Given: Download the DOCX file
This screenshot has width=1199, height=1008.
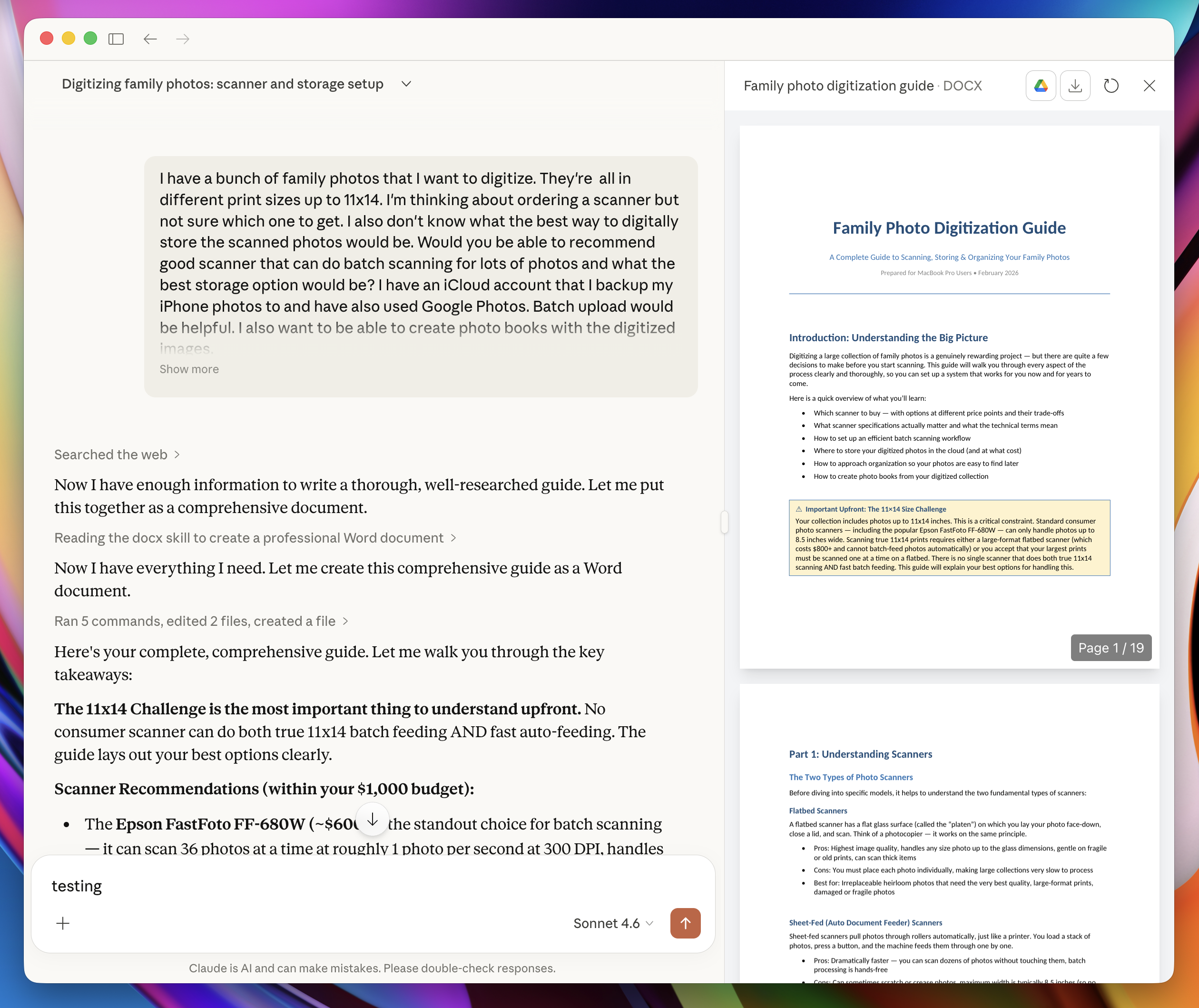Looking at the screenshot, I should (1074, 86).
